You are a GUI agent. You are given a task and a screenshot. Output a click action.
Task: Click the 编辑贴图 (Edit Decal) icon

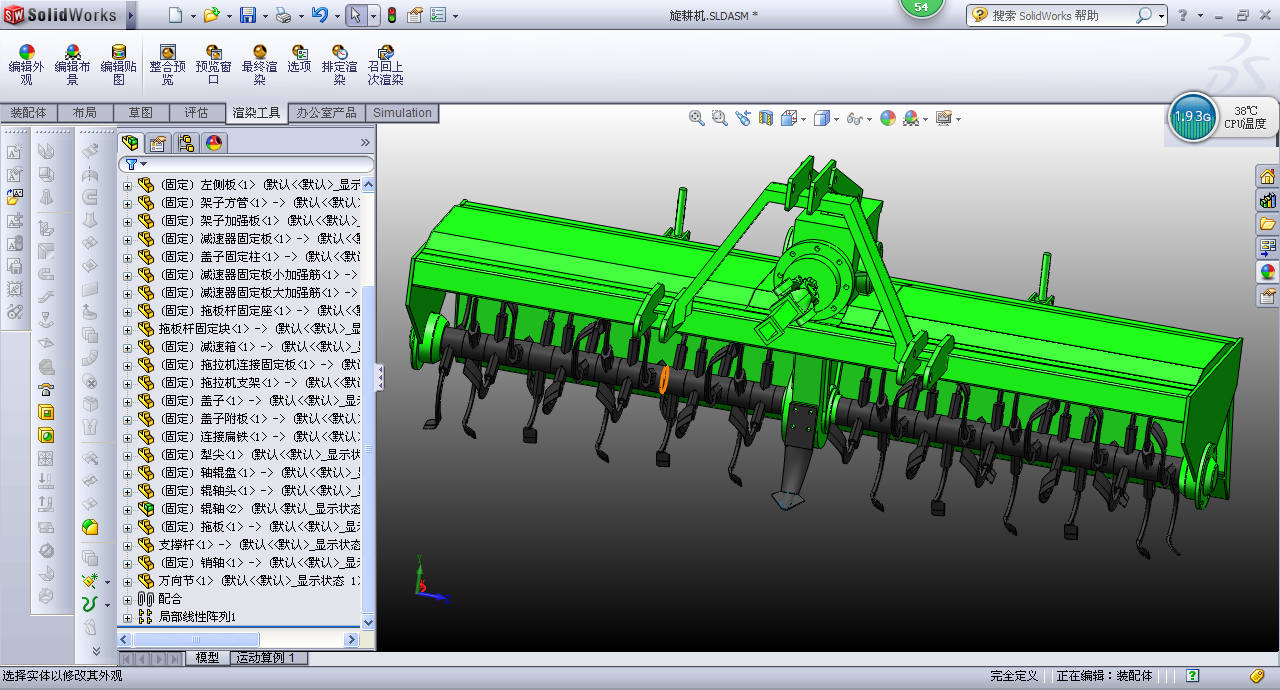coord(118,53)
